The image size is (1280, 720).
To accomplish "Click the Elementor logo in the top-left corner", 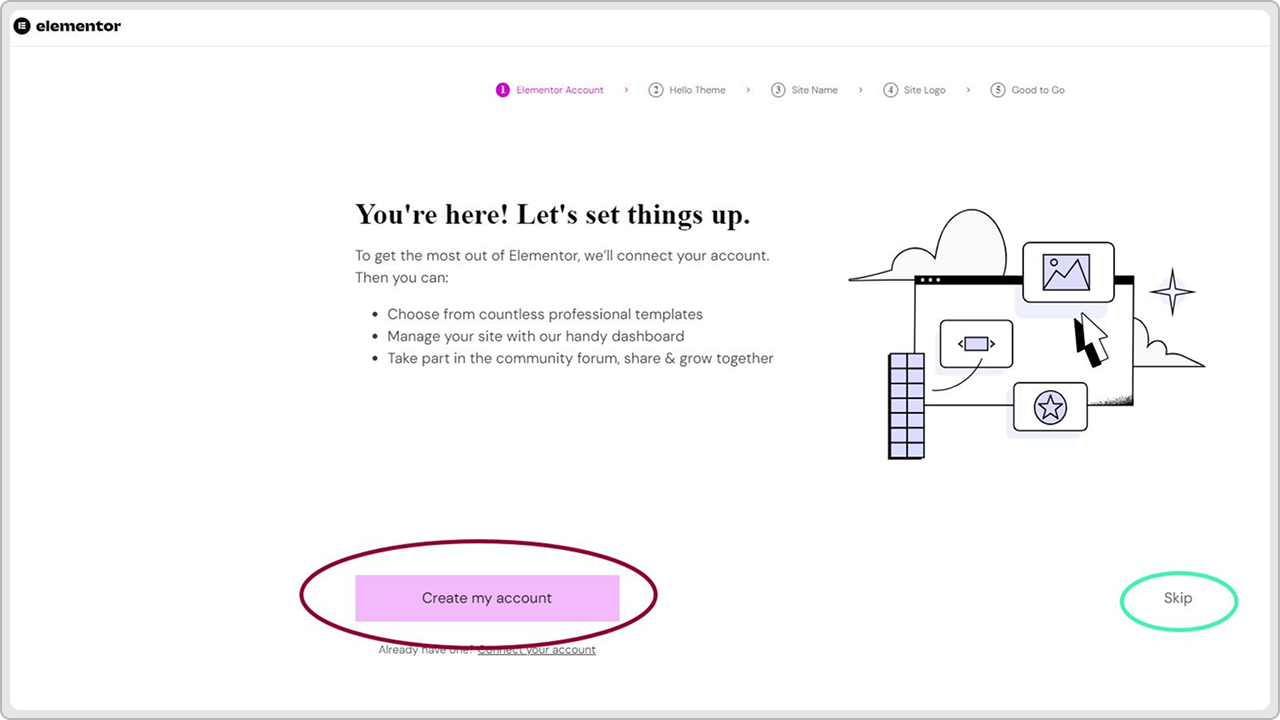I will [x=66, y=25].
